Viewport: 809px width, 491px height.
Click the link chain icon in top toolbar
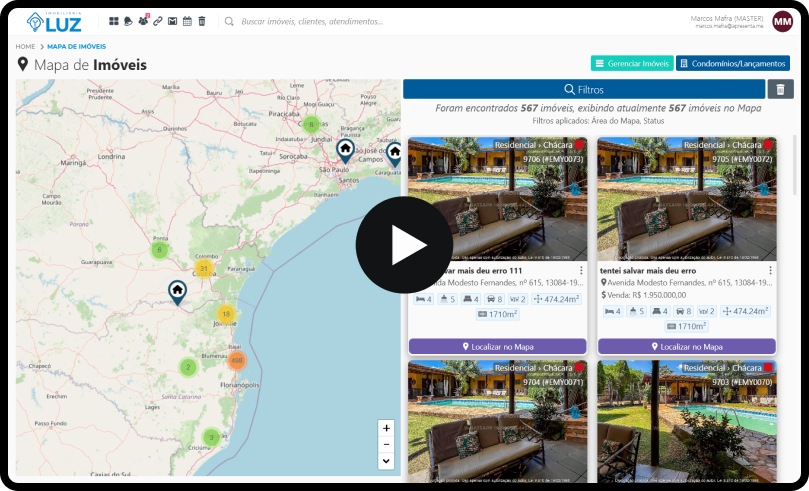(x=158, y=21)
